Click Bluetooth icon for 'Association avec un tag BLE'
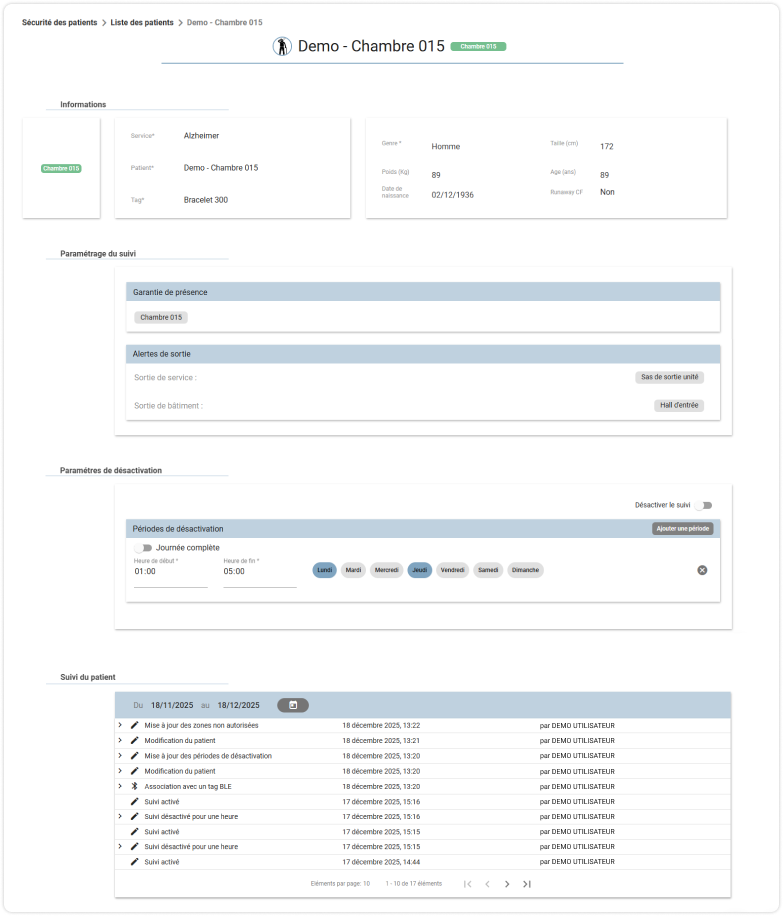 [x=134, y=786]
